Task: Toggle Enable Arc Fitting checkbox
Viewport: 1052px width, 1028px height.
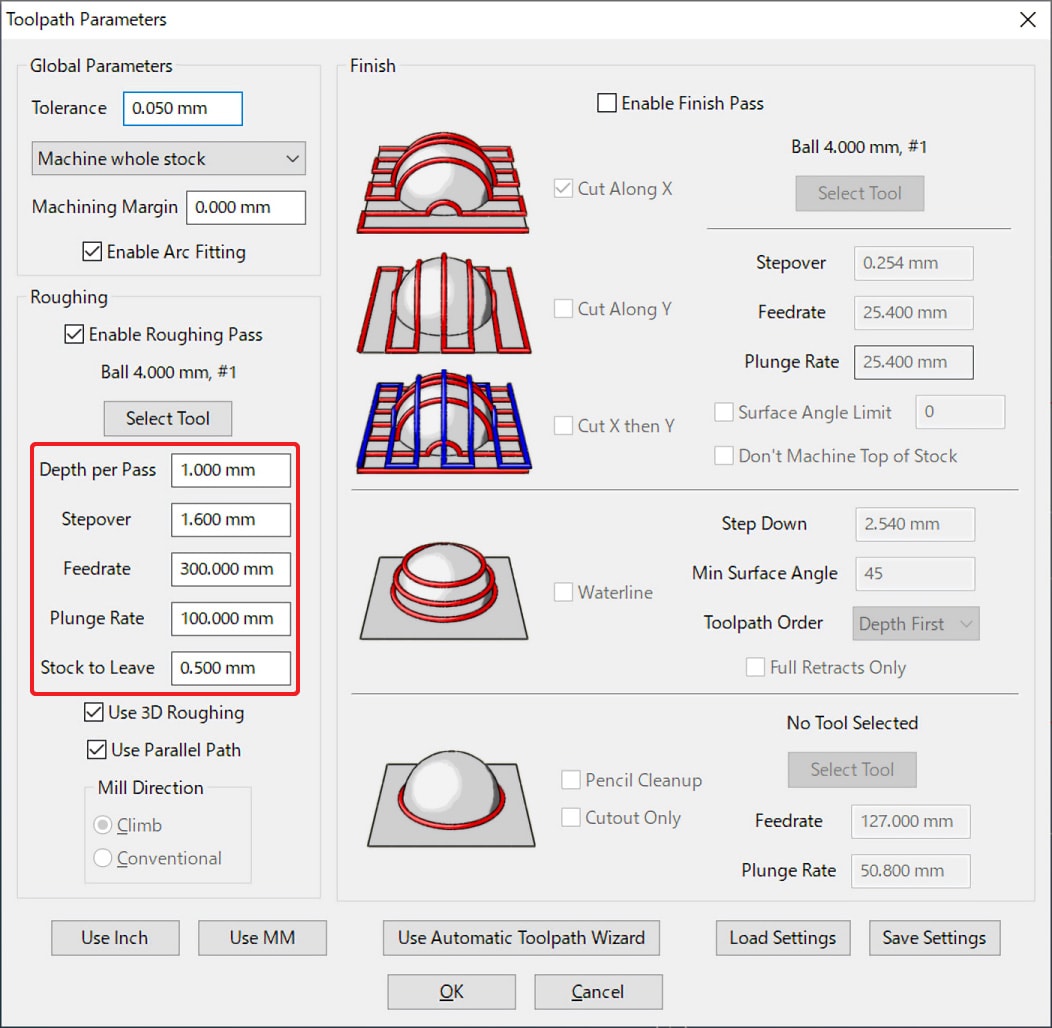Action: pos(92,252)
